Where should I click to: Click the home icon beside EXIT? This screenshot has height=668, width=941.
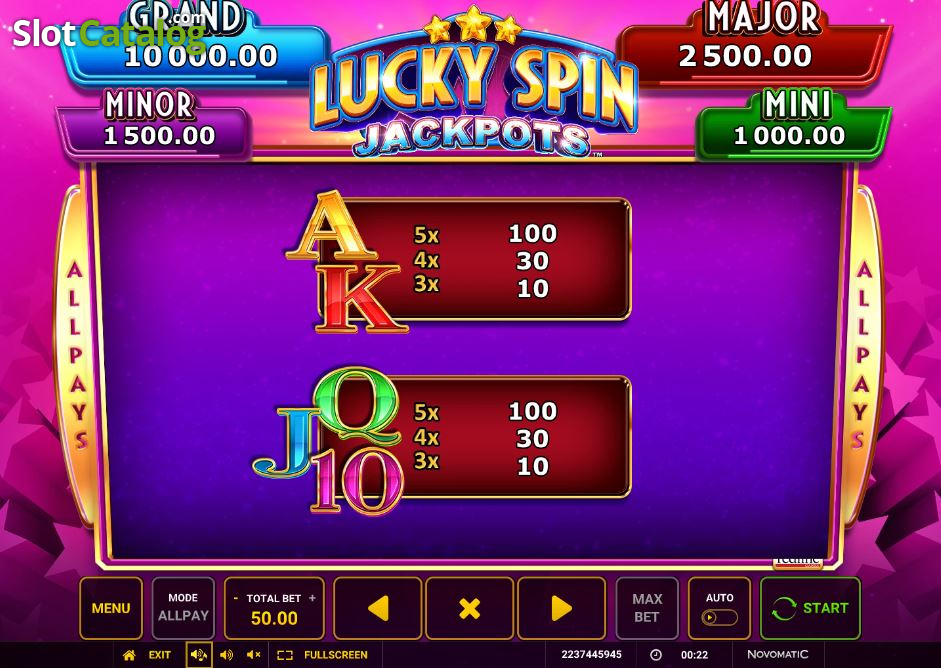click(129, 655)
